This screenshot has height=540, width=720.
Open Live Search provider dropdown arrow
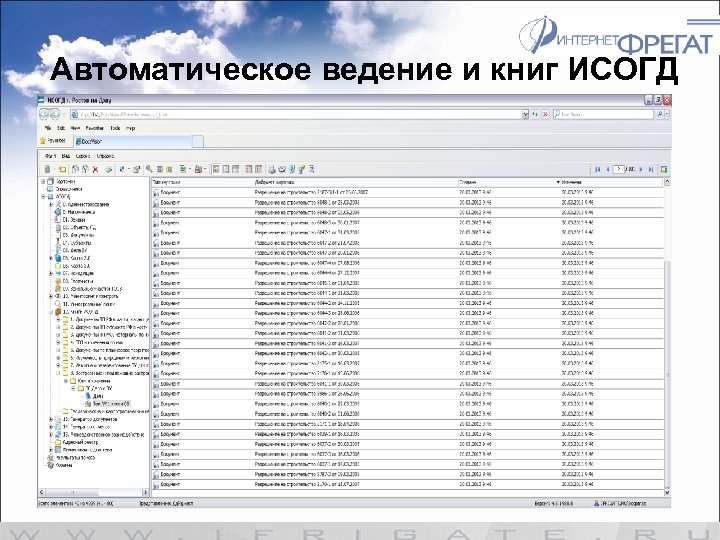(x=667, y=114)
